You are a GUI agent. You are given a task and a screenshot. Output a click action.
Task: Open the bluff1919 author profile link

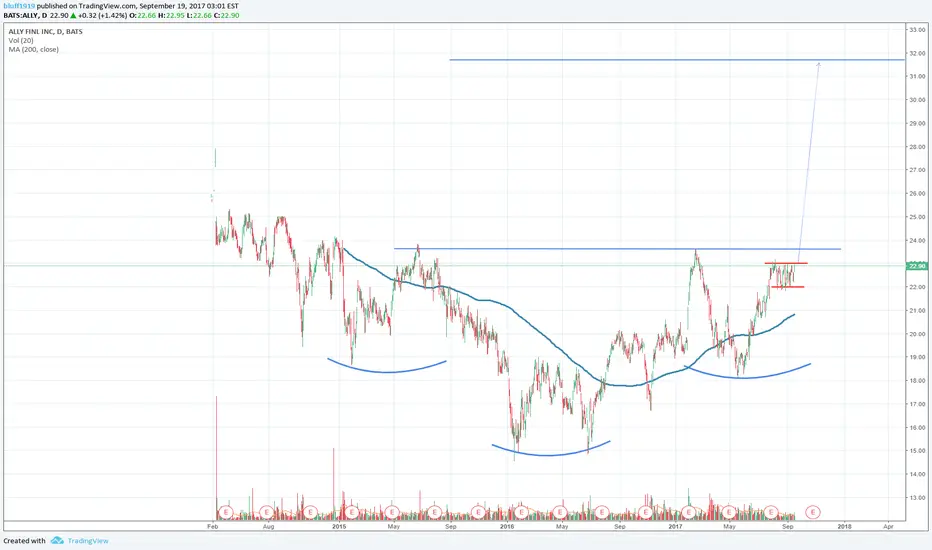coord(19,6)
